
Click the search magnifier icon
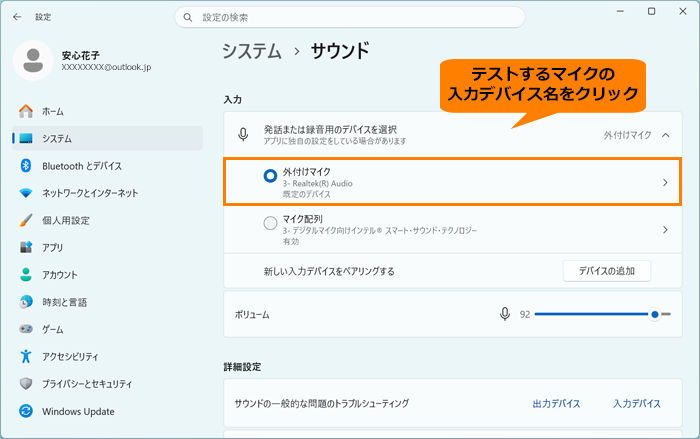[188, 17]
